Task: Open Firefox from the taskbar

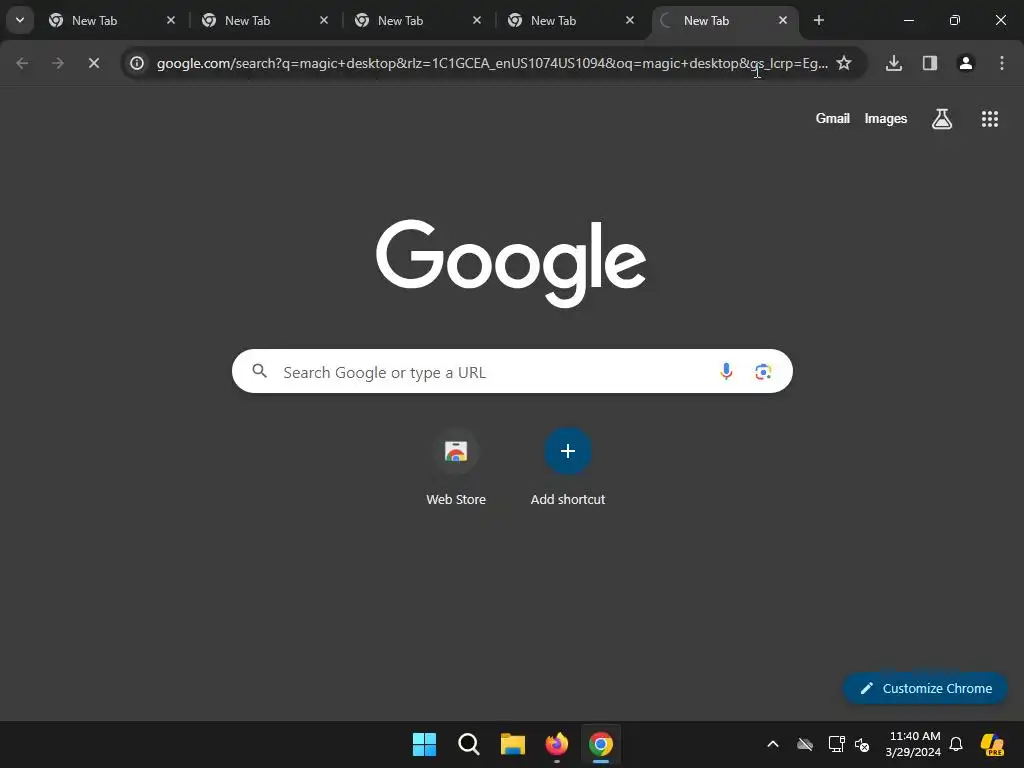Action: click(x=557, y=744)
